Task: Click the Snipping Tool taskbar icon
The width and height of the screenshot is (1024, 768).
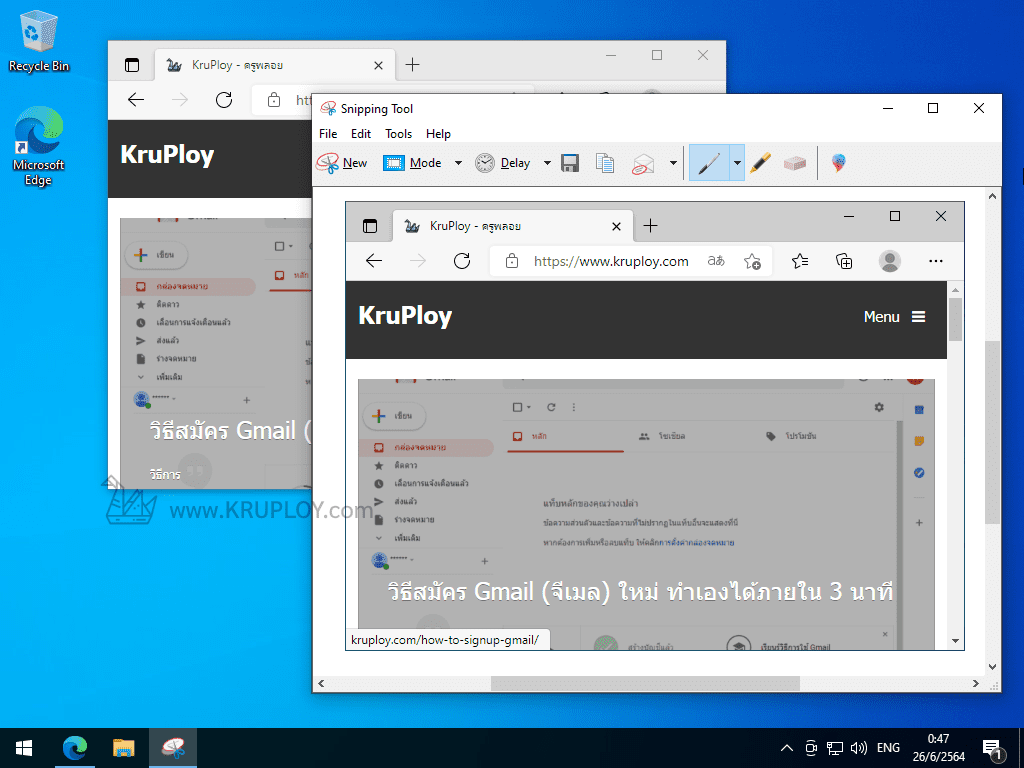Action: tap(173, 748)
